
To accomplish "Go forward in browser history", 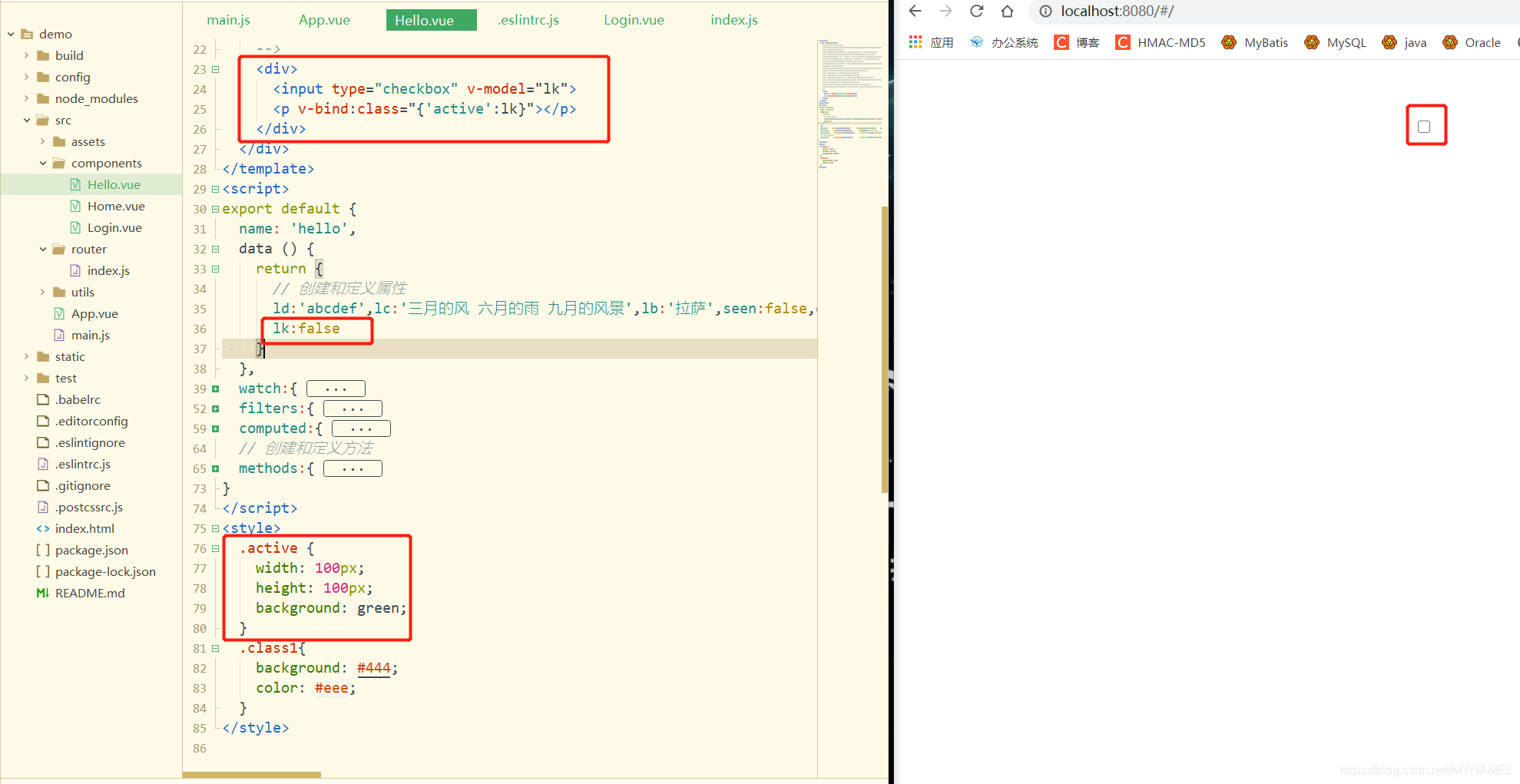I will (x=945, y=11).
